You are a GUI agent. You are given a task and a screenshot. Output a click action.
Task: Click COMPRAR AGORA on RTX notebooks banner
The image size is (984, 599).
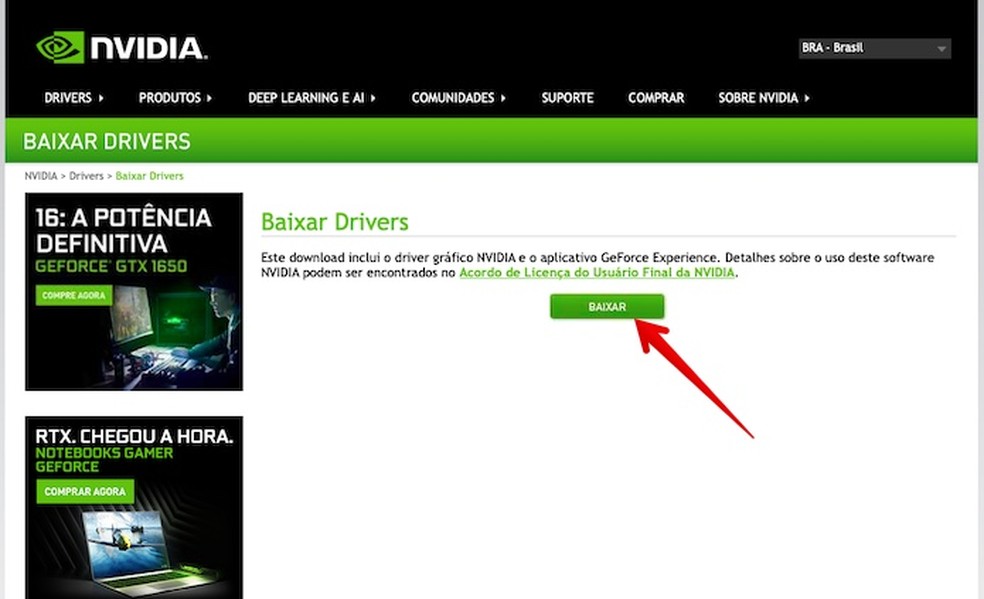tap(85, 492)
